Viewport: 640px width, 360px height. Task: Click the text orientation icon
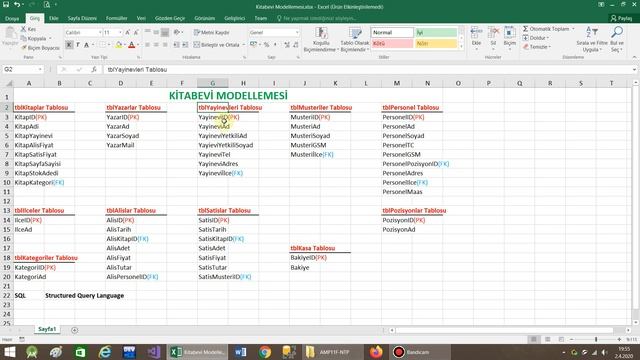[x=177, y=32]
